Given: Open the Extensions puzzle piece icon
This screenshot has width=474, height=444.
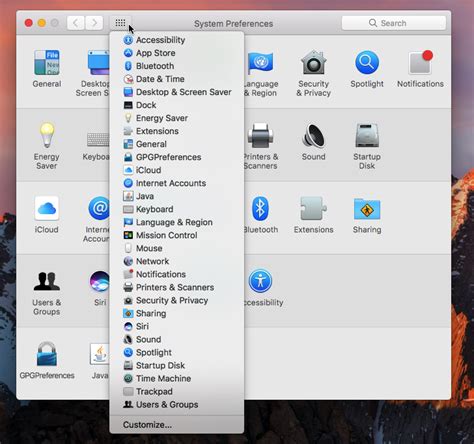Looking at the screenshot, I should click(313, 208).
